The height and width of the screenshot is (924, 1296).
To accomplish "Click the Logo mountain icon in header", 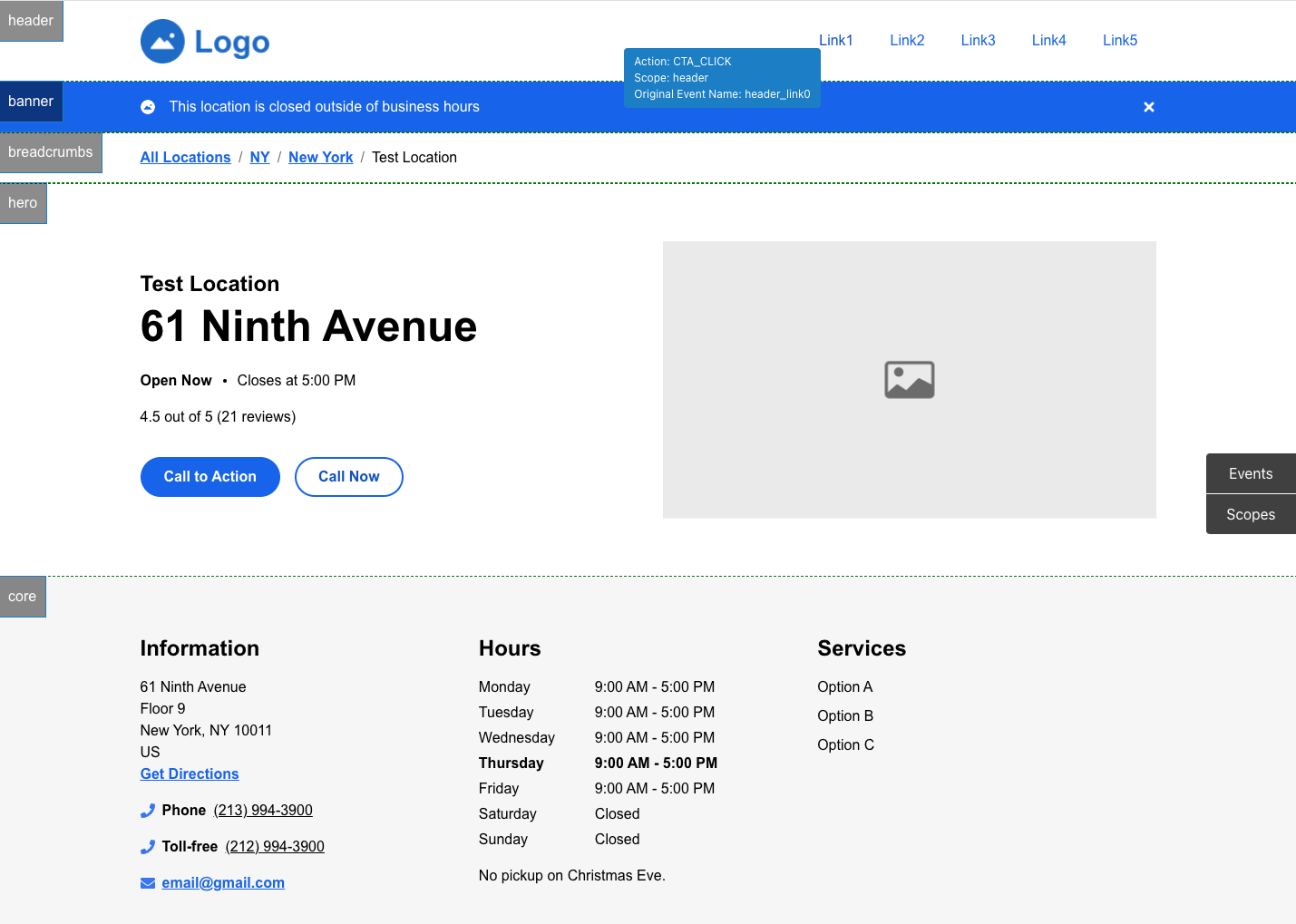I will click(162, 42).
